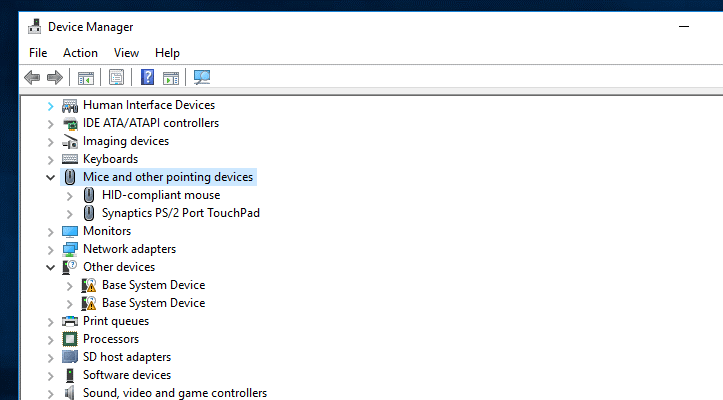723x400 pixels.
Task: Open the File menu
Action: [x=38, y=53]
